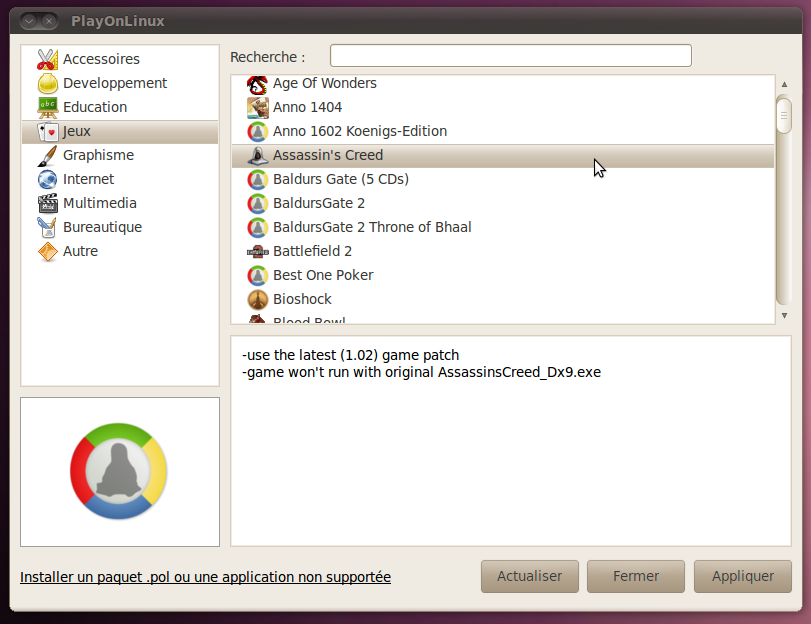Click the Anno 1602 Koenigs-Edition icon
Image resolution: width=811 pixels, height=624 pixels.
pos(258,131)
